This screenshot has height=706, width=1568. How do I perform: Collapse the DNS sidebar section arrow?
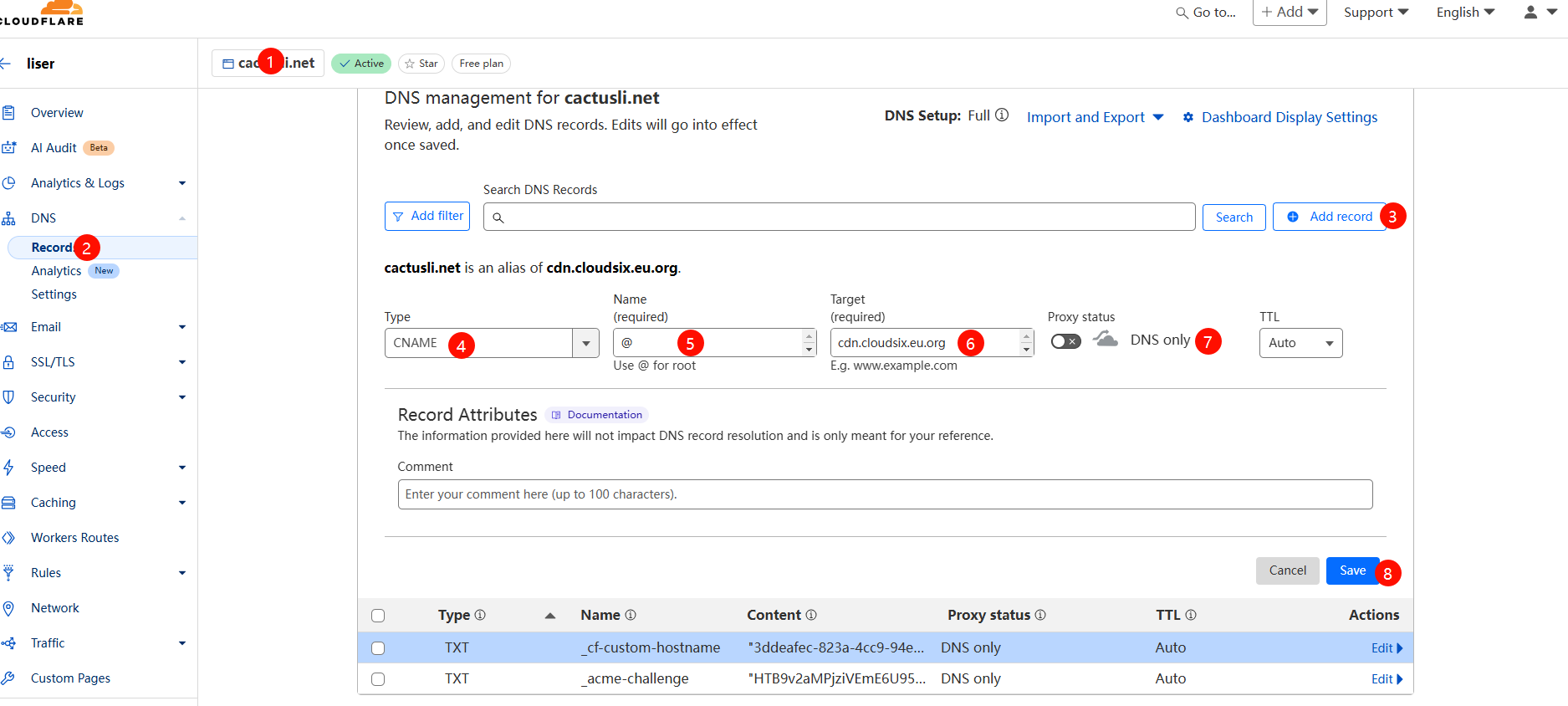[x=182, y=218]
